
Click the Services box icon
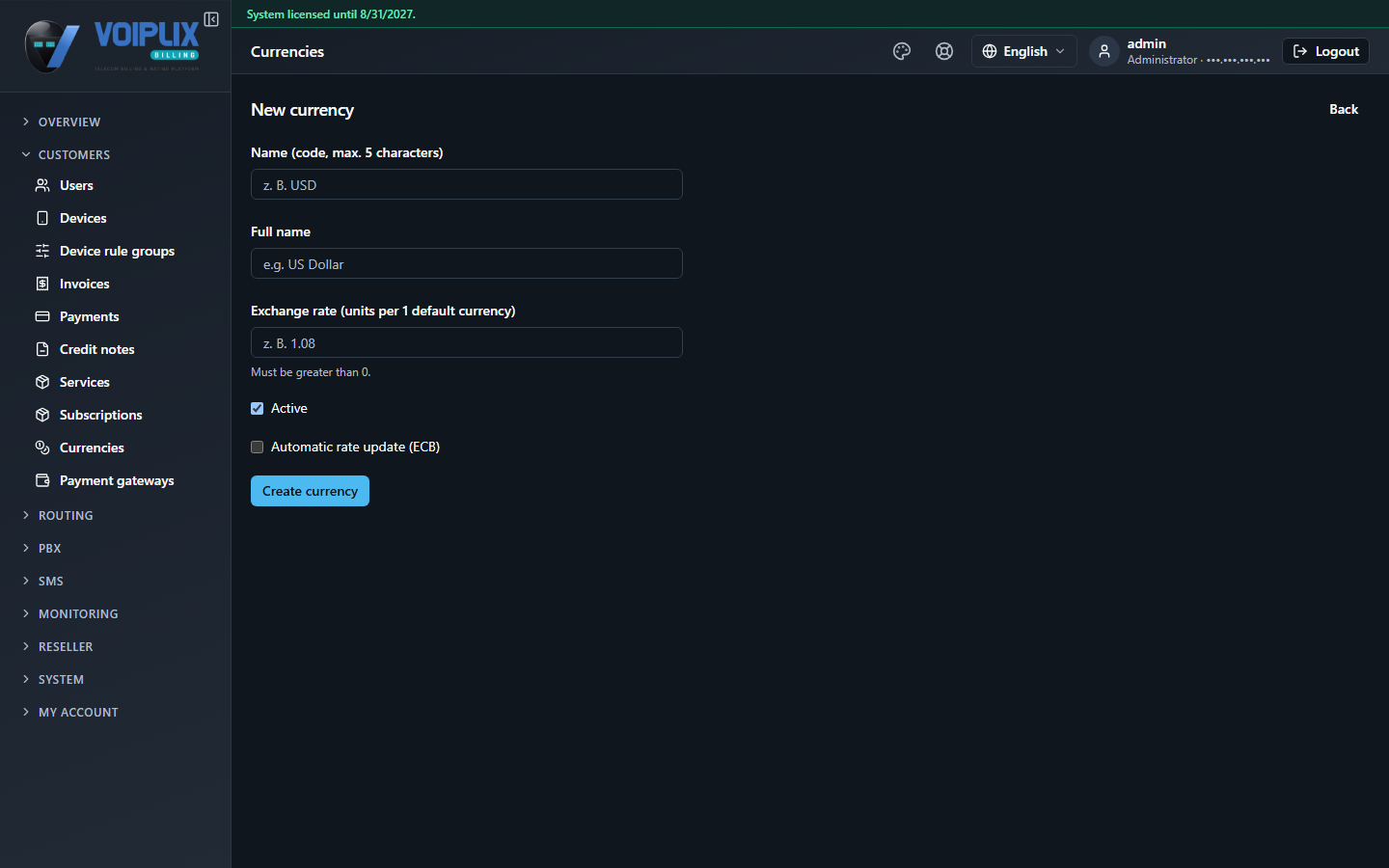click(x=42, y=382)
